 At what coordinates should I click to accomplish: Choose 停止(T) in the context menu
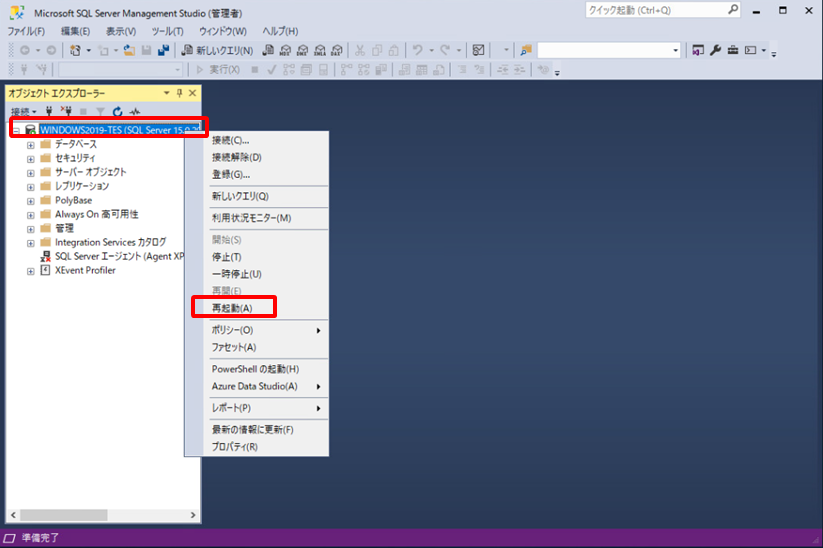(266, 257)
